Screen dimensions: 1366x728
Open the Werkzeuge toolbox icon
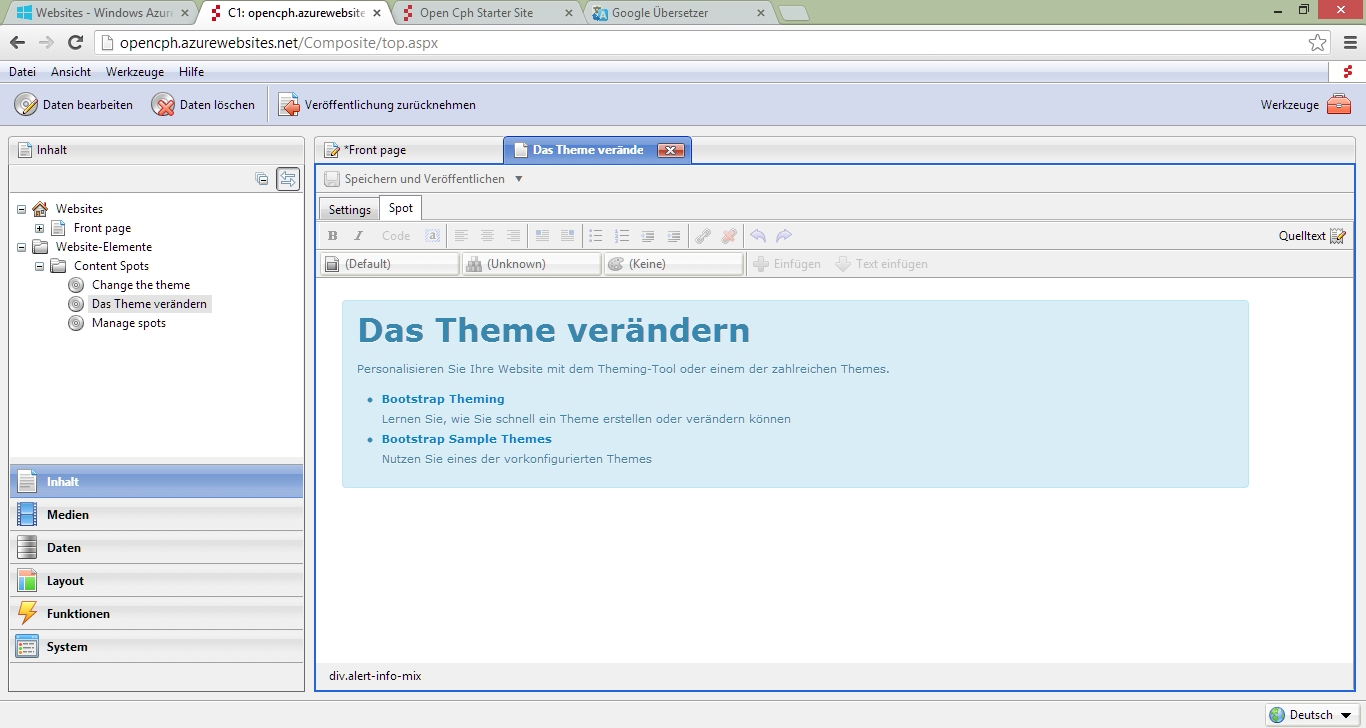pyautogui.click(x=1338, y=105)
